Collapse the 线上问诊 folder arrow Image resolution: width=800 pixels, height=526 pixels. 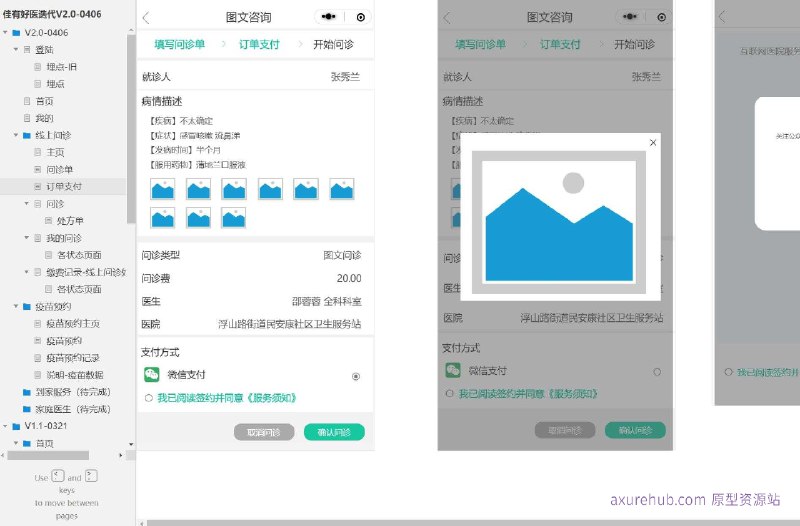[x=16, y=135]
